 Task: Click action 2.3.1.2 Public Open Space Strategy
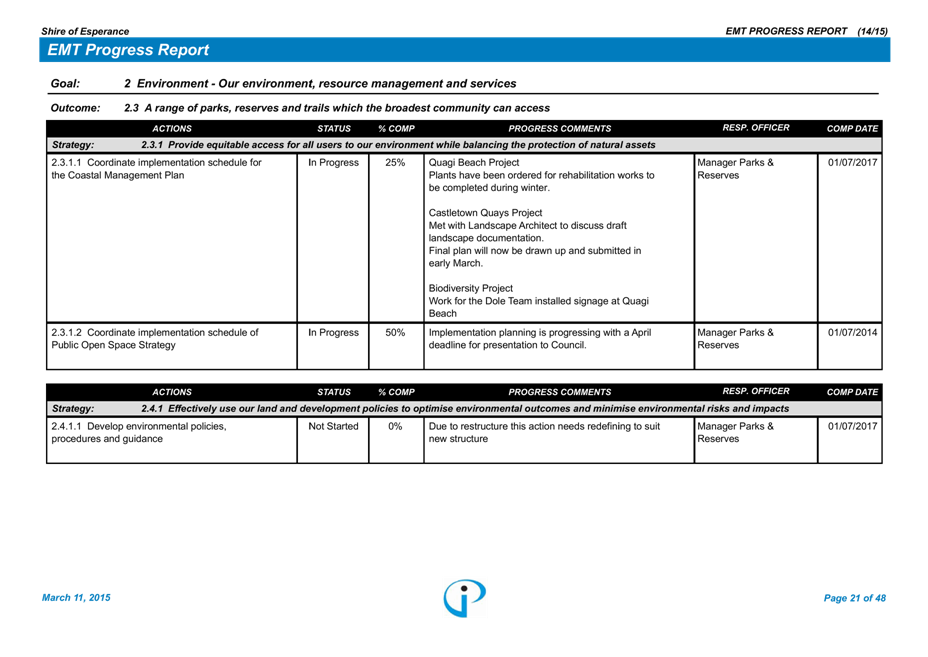point(154,339)
